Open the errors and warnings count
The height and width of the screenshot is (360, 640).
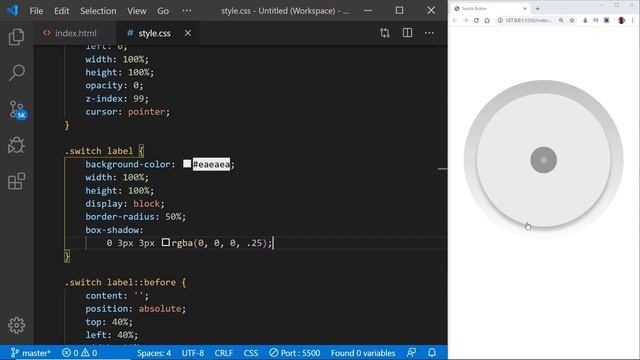pos(80,353)
